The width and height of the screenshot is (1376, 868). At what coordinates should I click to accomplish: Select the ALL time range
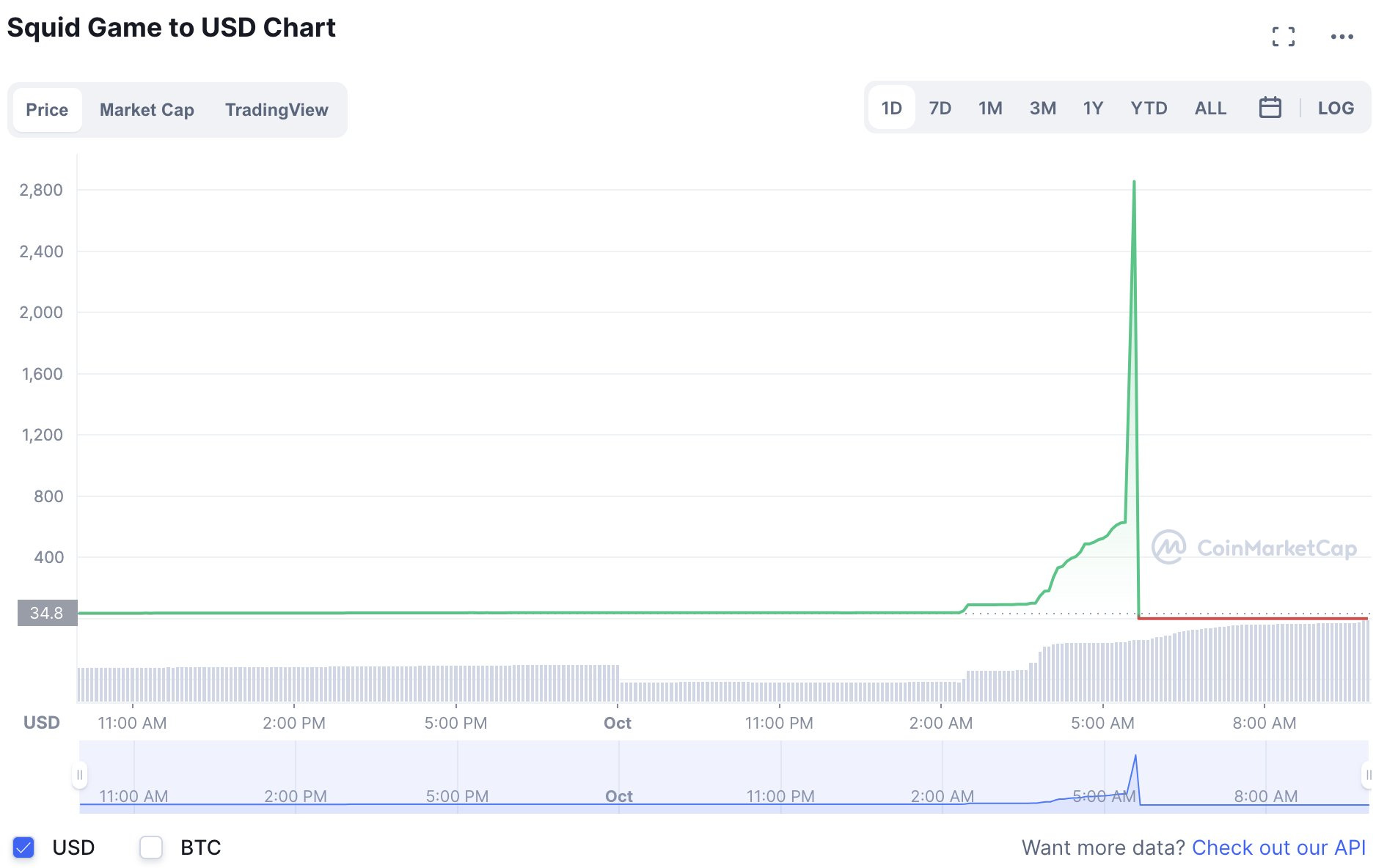point(1210,108)
